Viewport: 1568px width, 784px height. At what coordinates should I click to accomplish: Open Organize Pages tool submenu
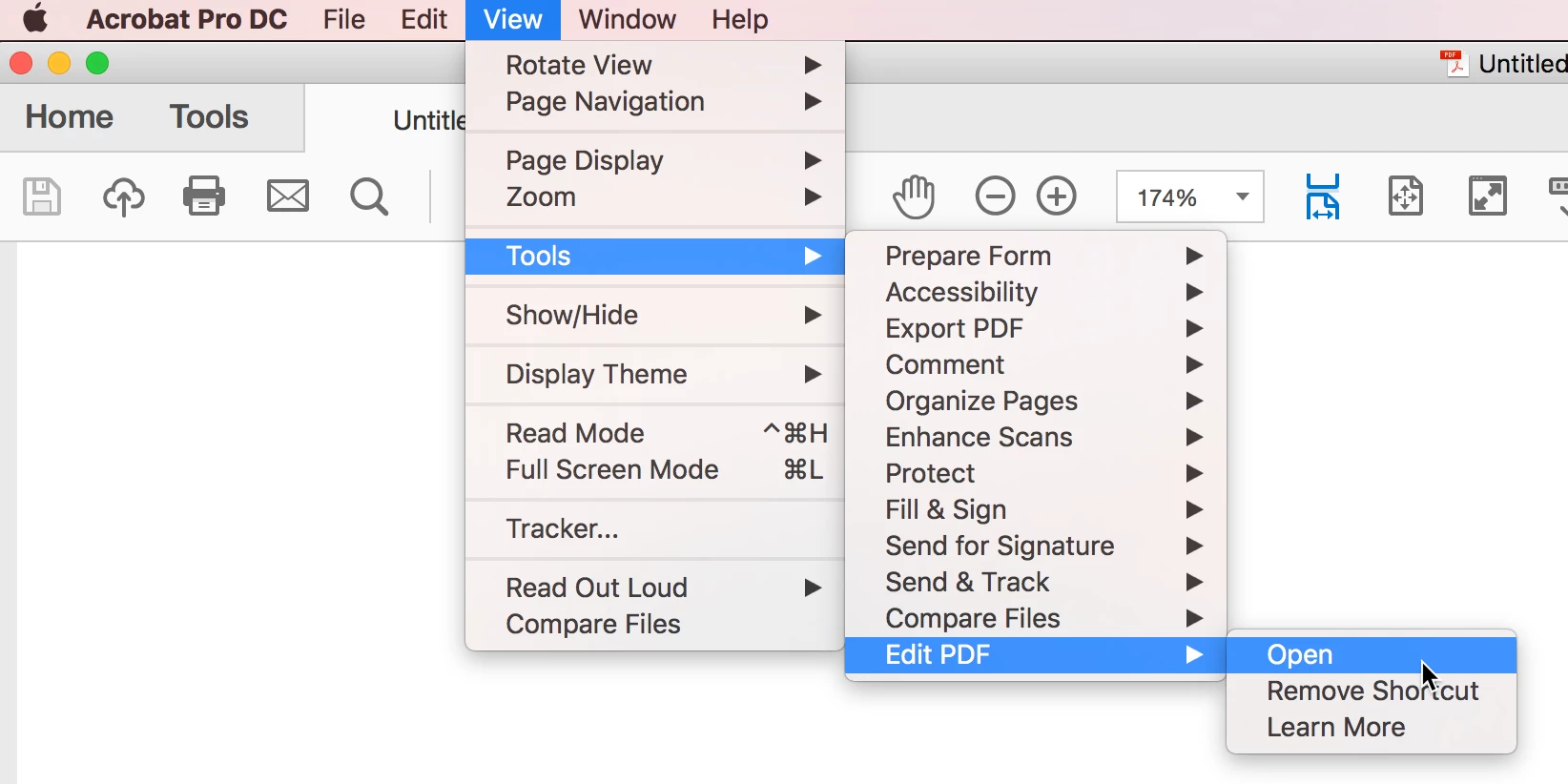1036,401
